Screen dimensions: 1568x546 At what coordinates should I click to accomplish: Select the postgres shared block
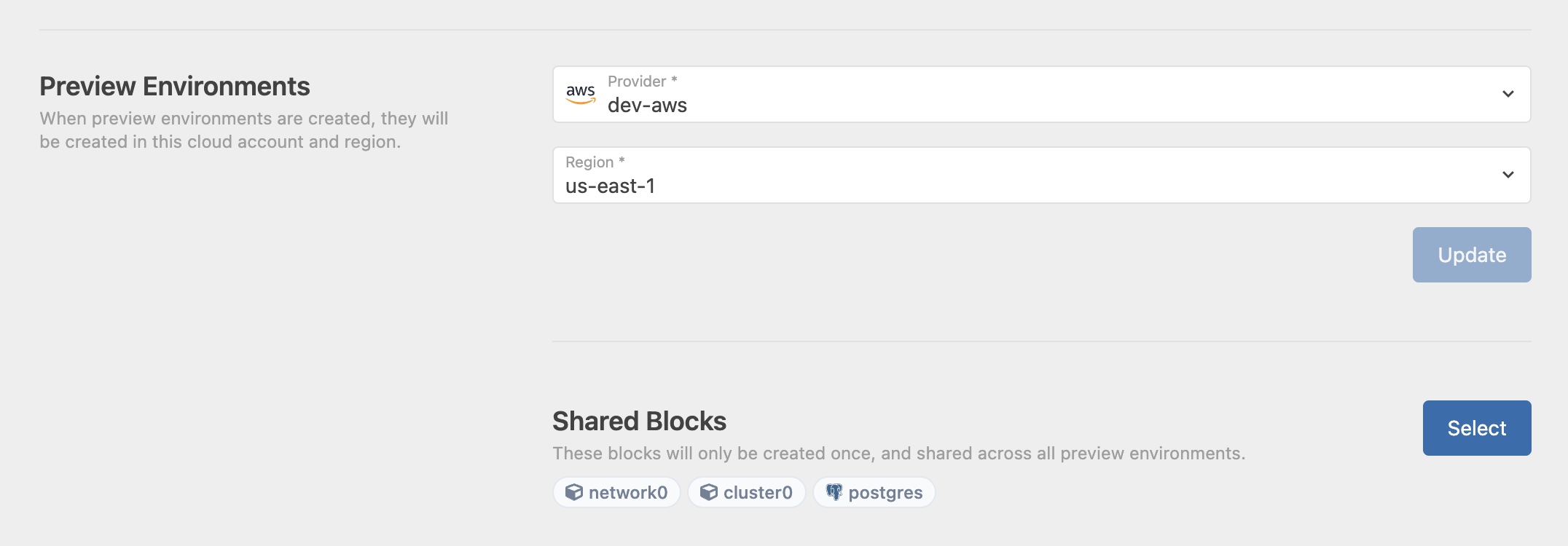coord(874,492)
